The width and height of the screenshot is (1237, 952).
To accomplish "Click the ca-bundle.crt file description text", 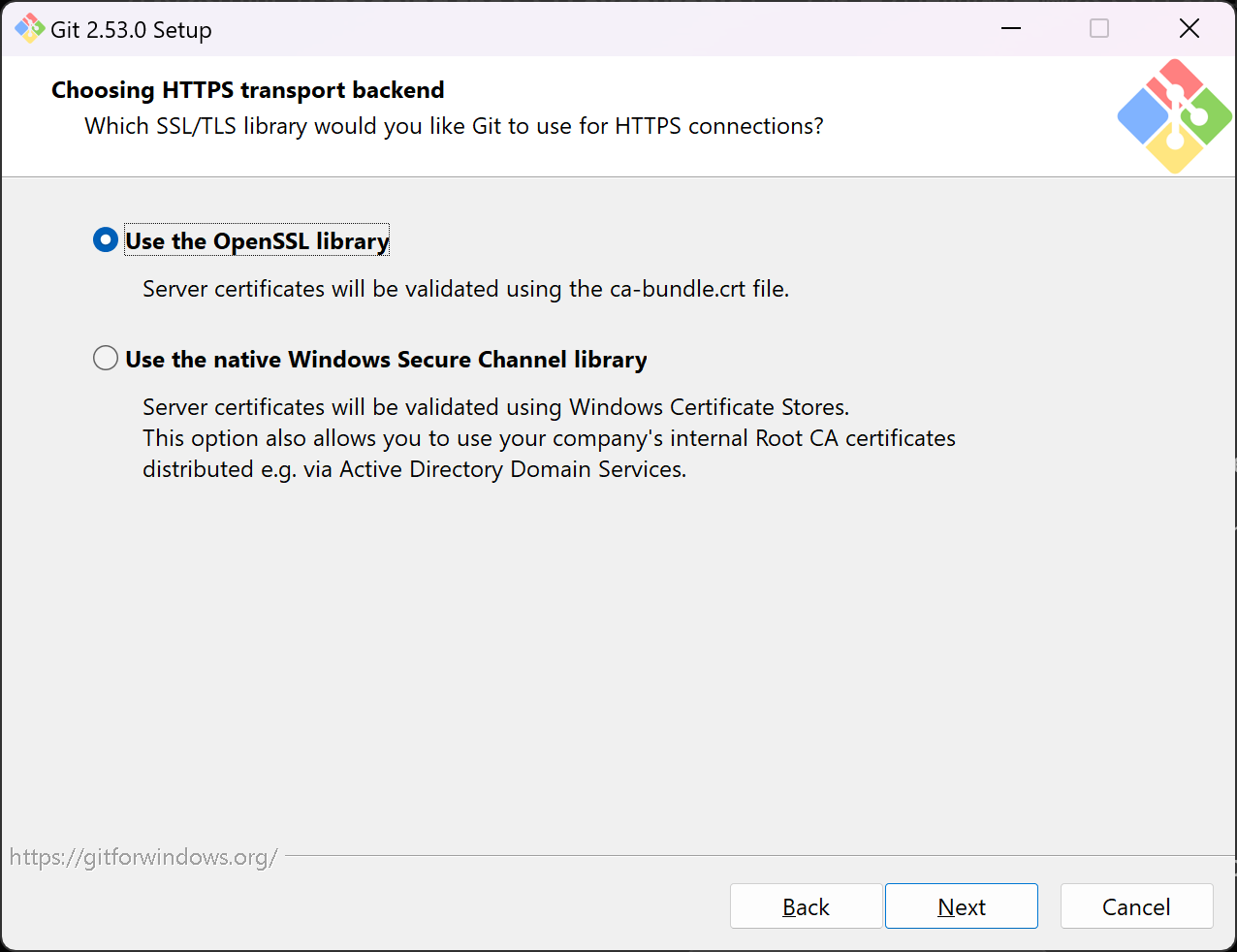I will point(465,289).
